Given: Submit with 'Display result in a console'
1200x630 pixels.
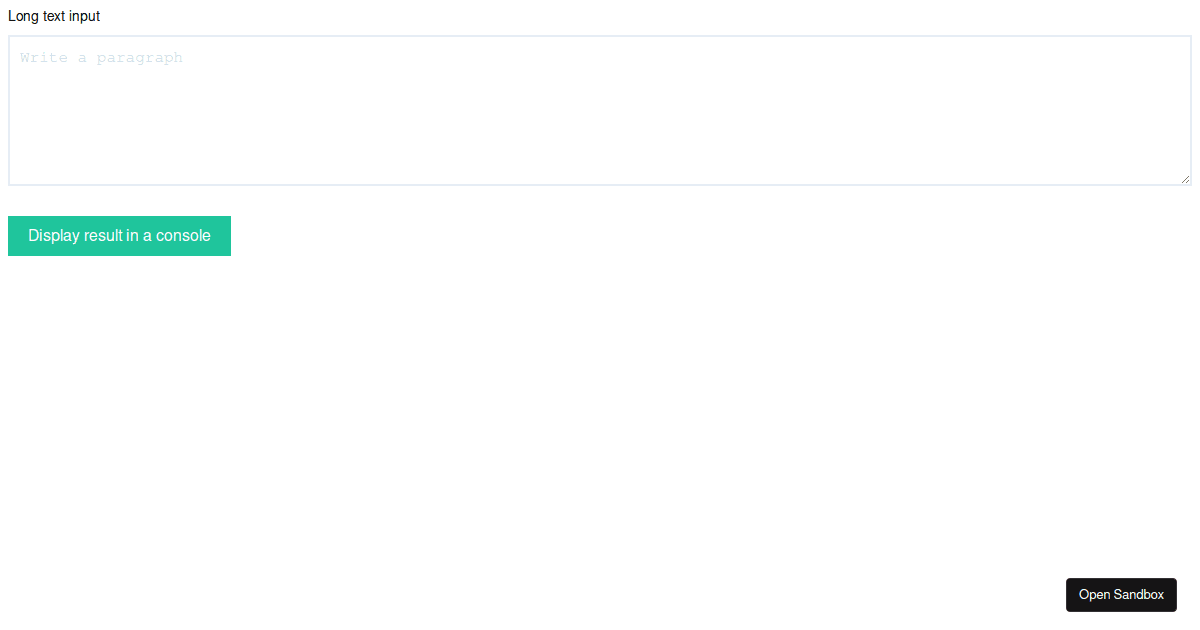Looking at the screenshot, I should pyautogui.click(x=119, y=236).
